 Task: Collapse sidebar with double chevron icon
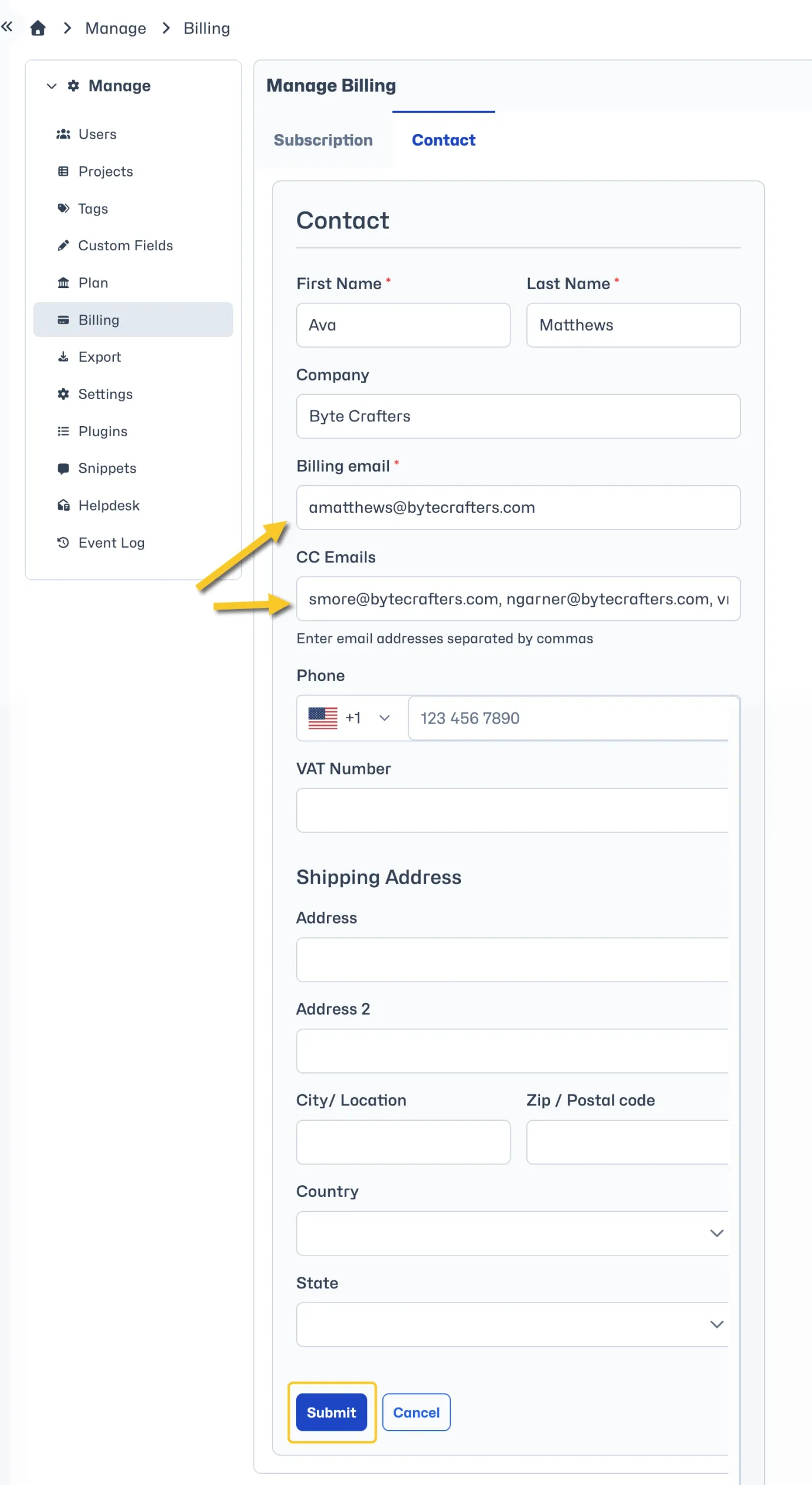coord(7,27)
